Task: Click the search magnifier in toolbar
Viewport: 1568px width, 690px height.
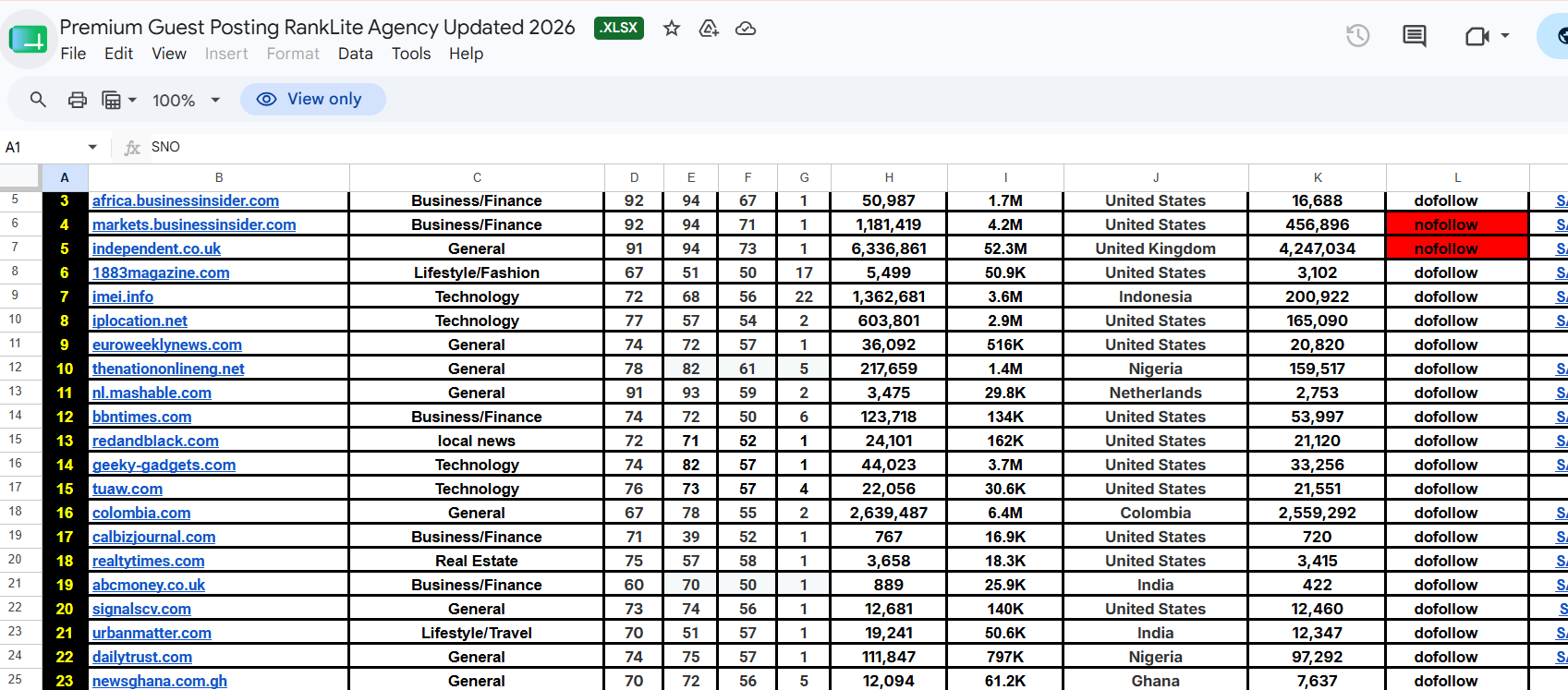Action: 38,99
